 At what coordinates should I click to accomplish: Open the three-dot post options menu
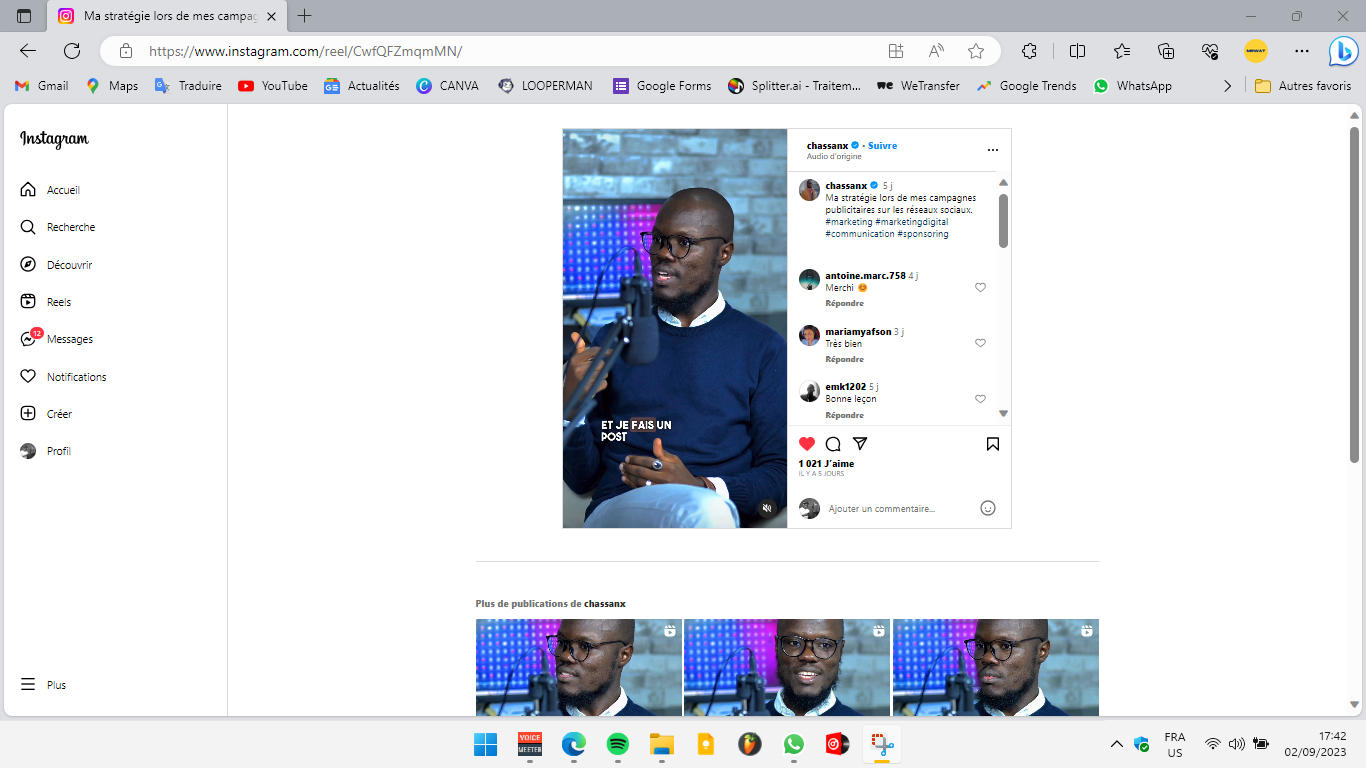coord(993,150)
